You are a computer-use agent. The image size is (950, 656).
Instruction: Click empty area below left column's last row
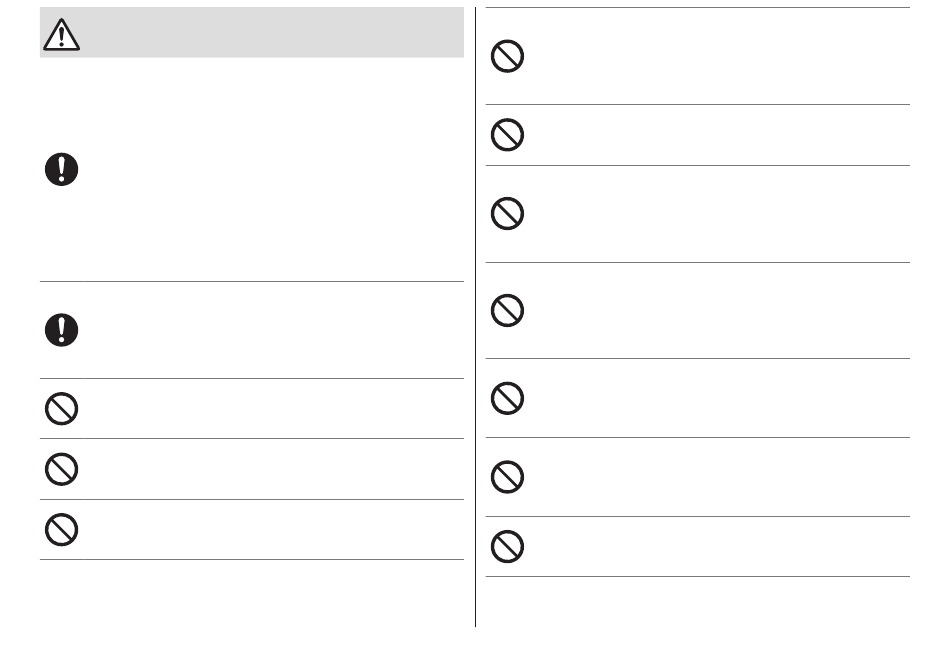click(252, 594)
